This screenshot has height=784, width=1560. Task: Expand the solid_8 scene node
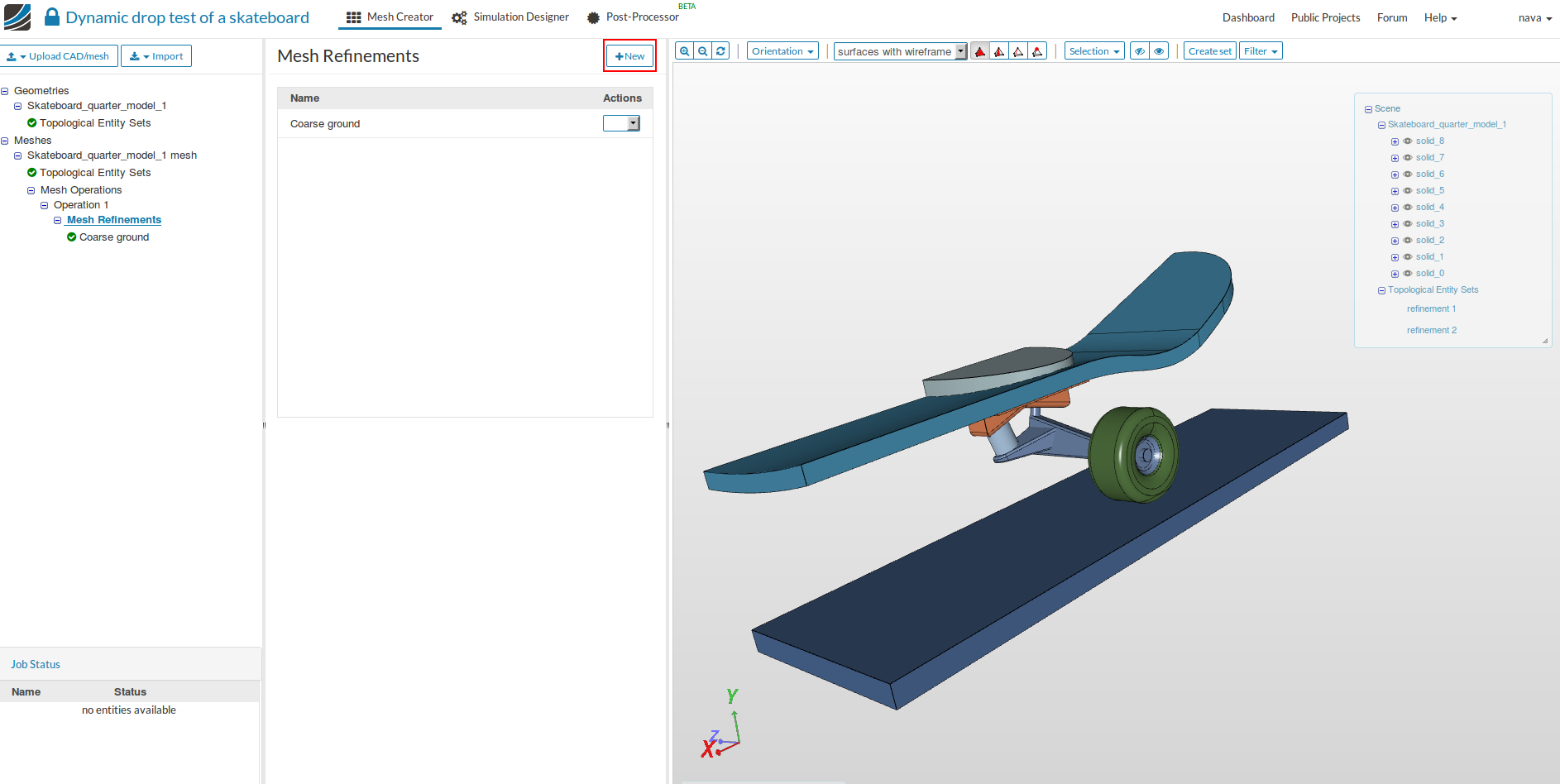[x=1395, y=141]
